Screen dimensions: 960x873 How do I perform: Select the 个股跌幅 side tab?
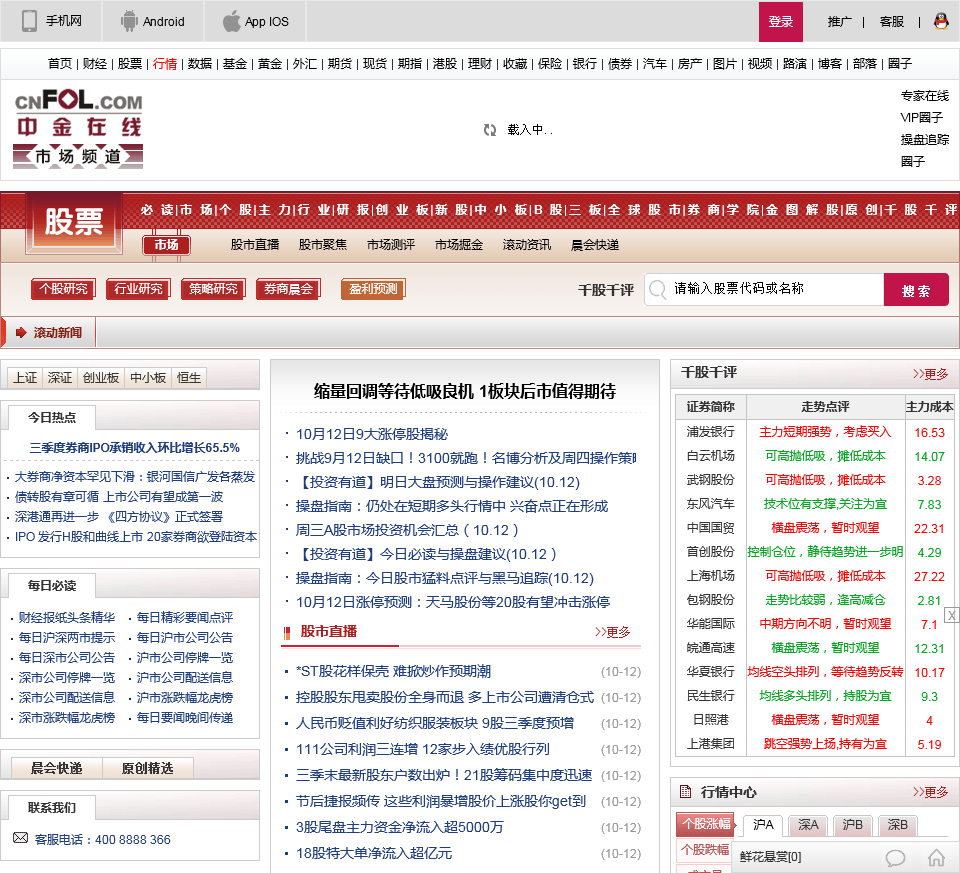[x=706, y=850]
